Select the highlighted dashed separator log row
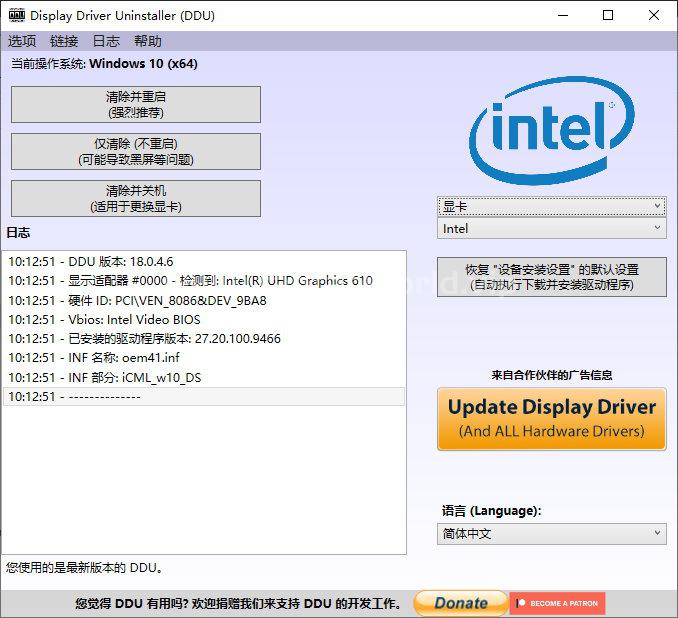678x618 pixels. [204, 397]
